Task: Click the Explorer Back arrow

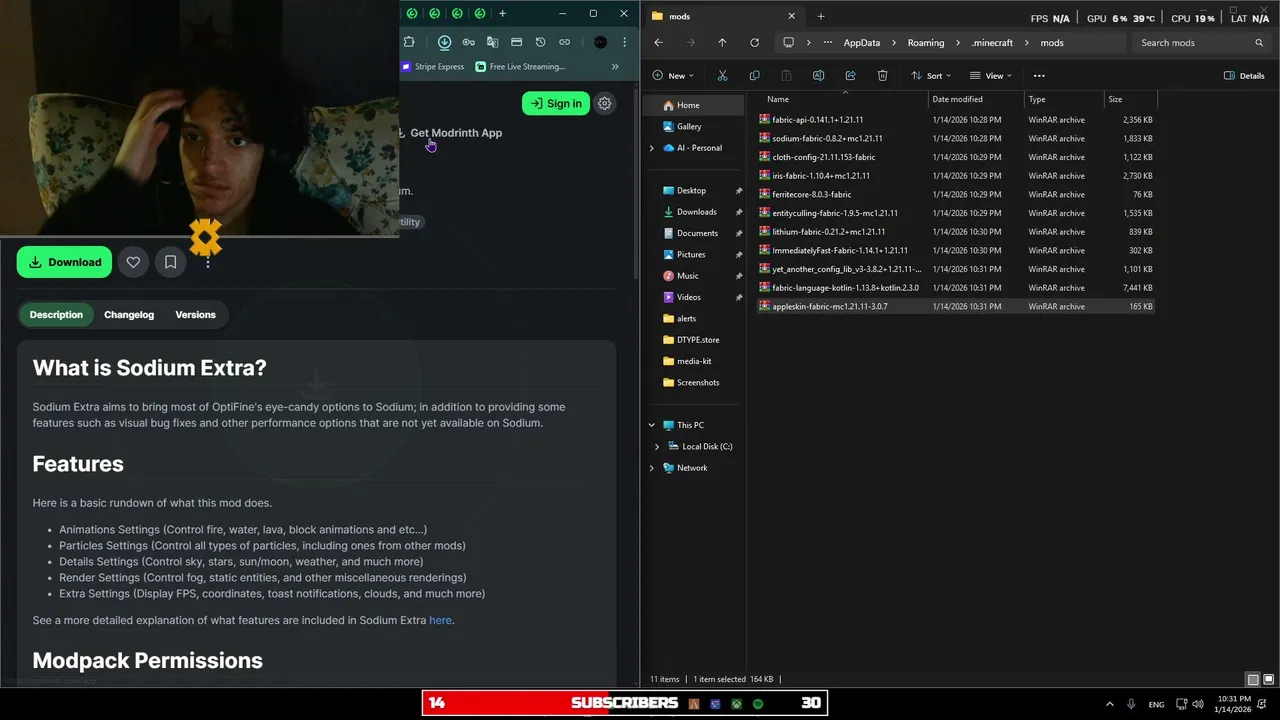Action: 658,43
